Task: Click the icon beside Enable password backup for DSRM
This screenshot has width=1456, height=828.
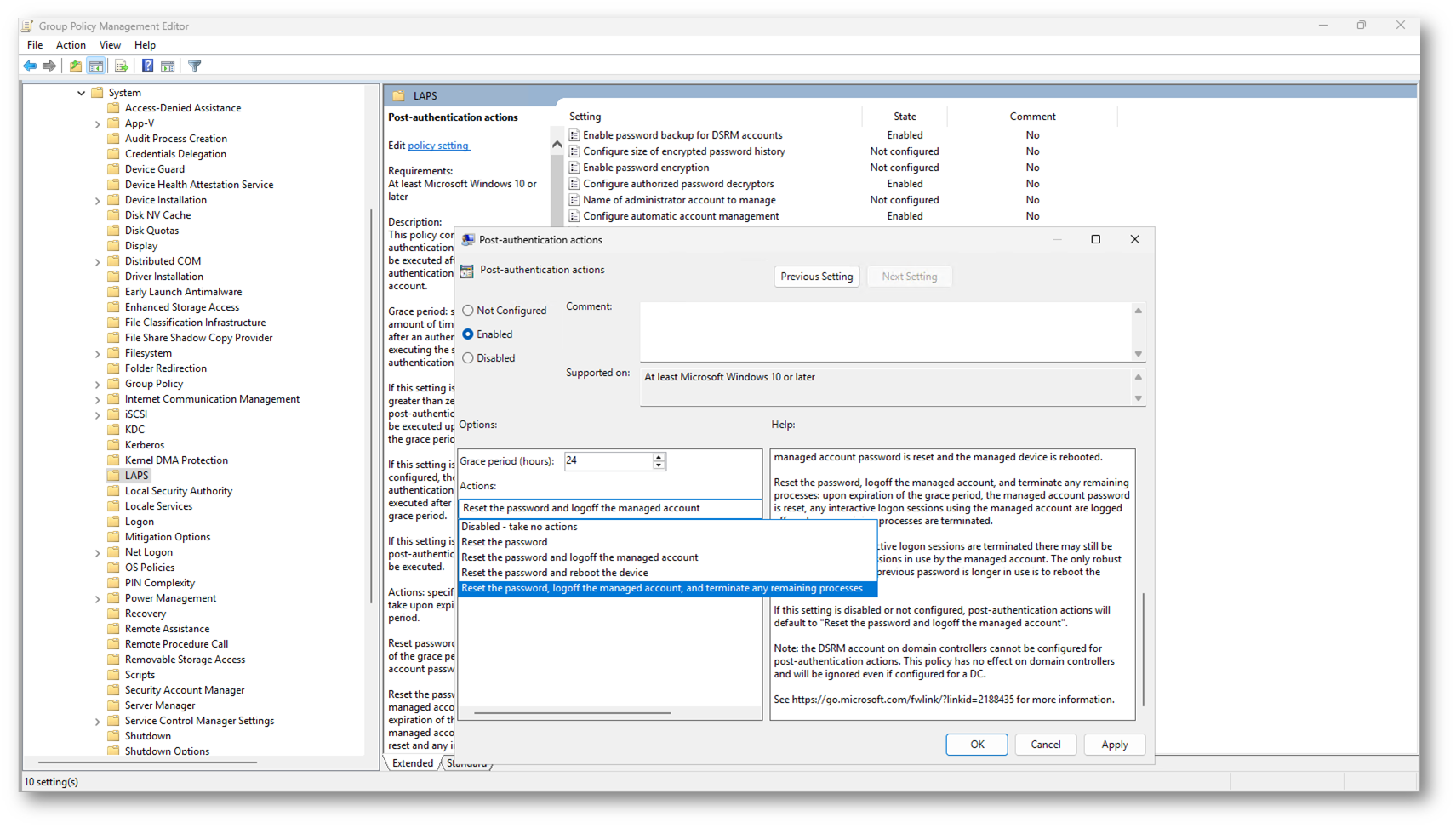Action: coord(574,135)
